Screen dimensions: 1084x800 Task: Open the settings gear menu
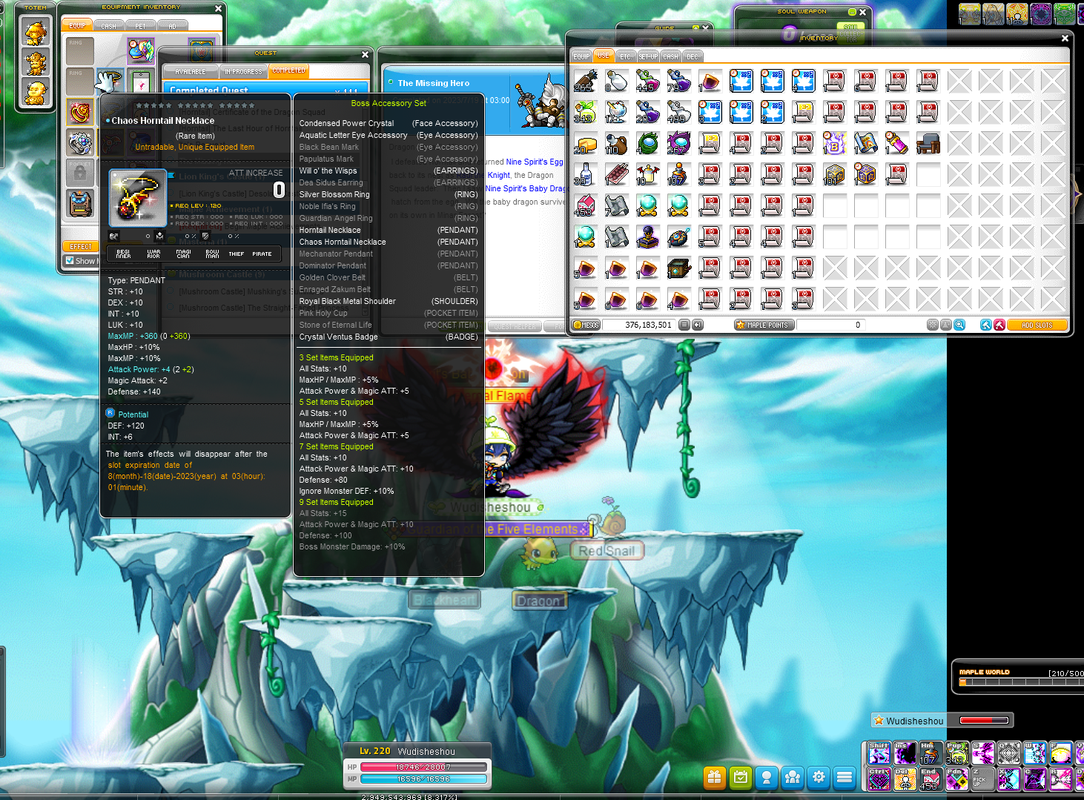point(819,777)
